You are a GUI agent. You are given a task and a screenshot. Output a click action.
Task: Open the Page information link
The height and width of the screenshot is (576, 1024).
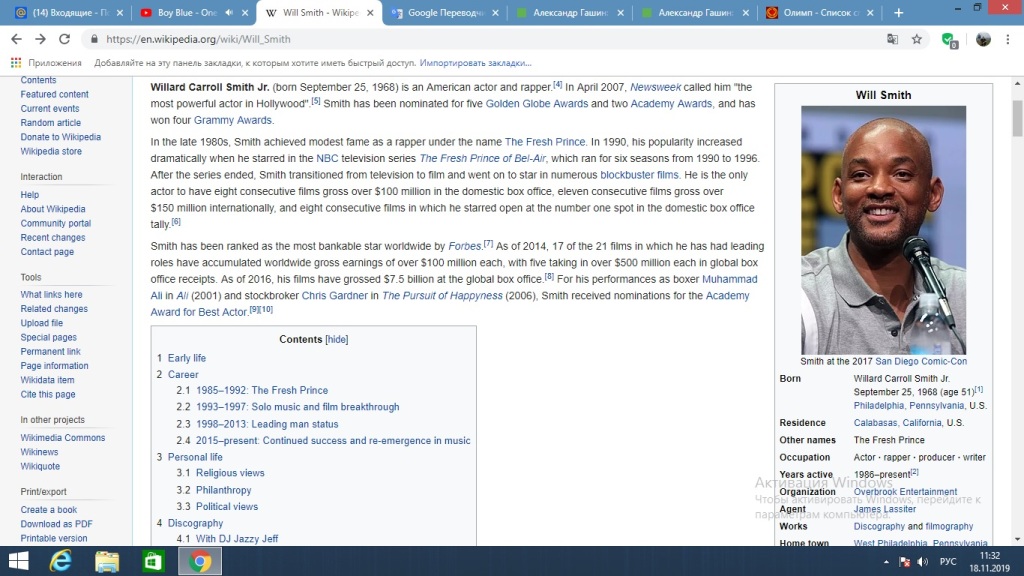coord(54,366)
